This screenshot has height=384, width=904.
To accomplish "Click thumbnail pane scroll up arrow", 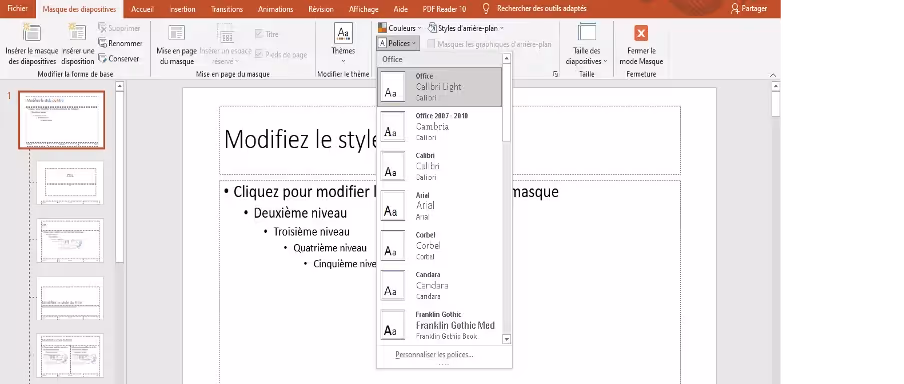I will point(120,86).
